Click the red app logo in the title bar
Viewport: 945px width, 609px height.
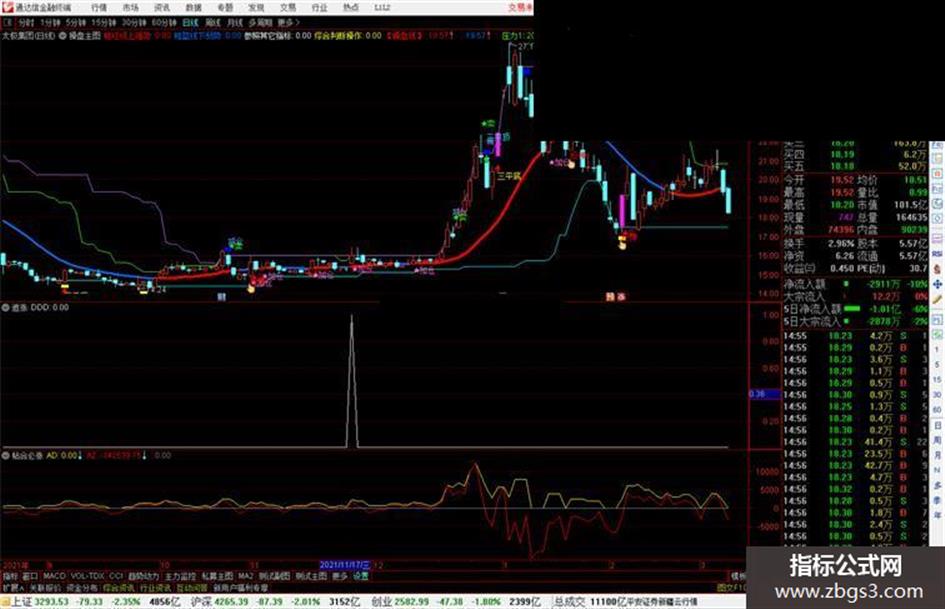point(8,7)
